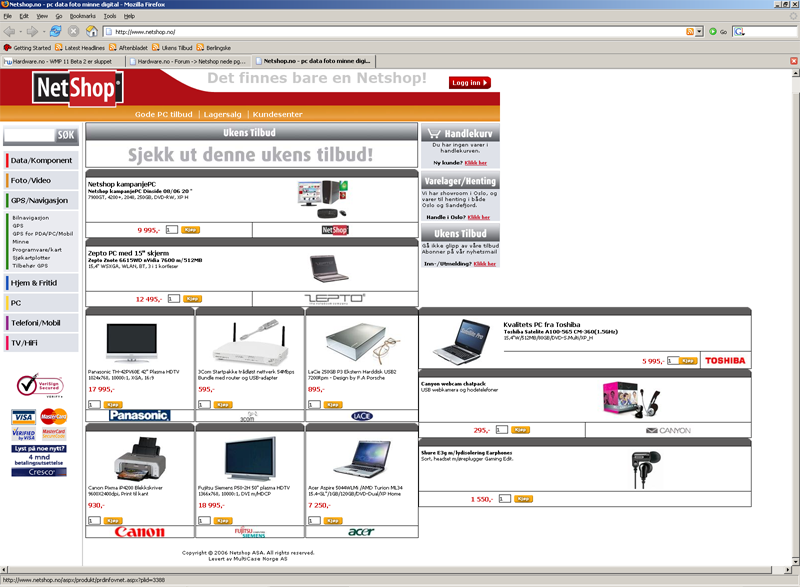
Task: Click the acer brand logo
Action: tap(361, 532)
